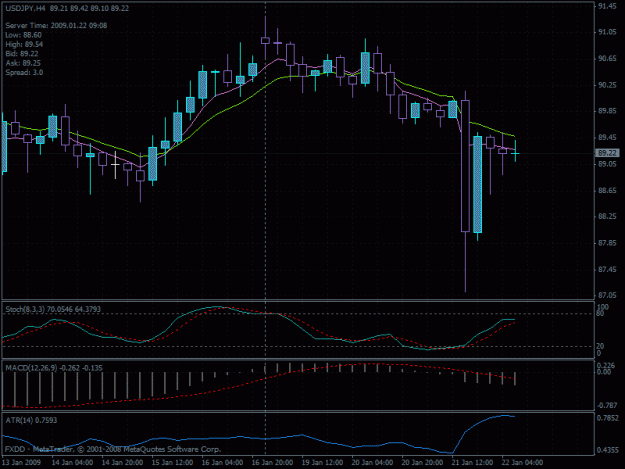Screen dimensions: 625x469
Task: Click the tall purple bearish candle with the lowest wick
Action: coord(465,166)
